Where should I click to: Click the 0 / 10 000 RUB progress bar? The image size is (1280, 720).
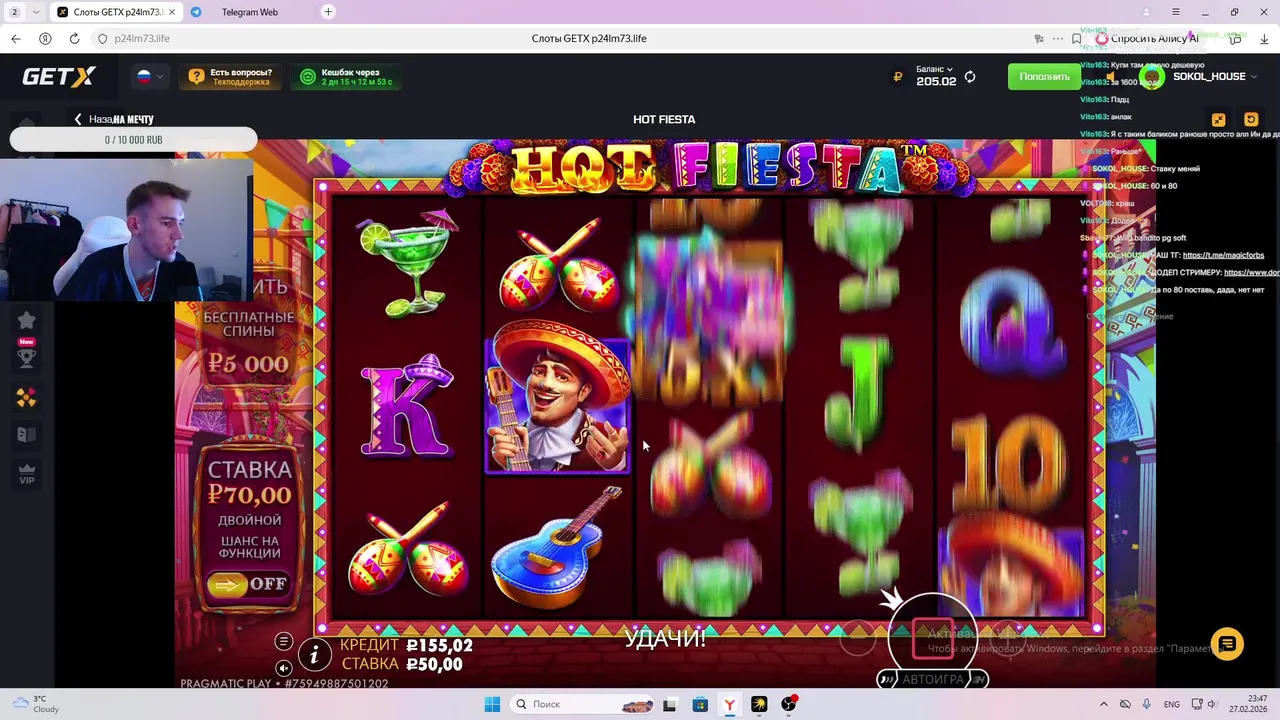click(x=133, y=140)
